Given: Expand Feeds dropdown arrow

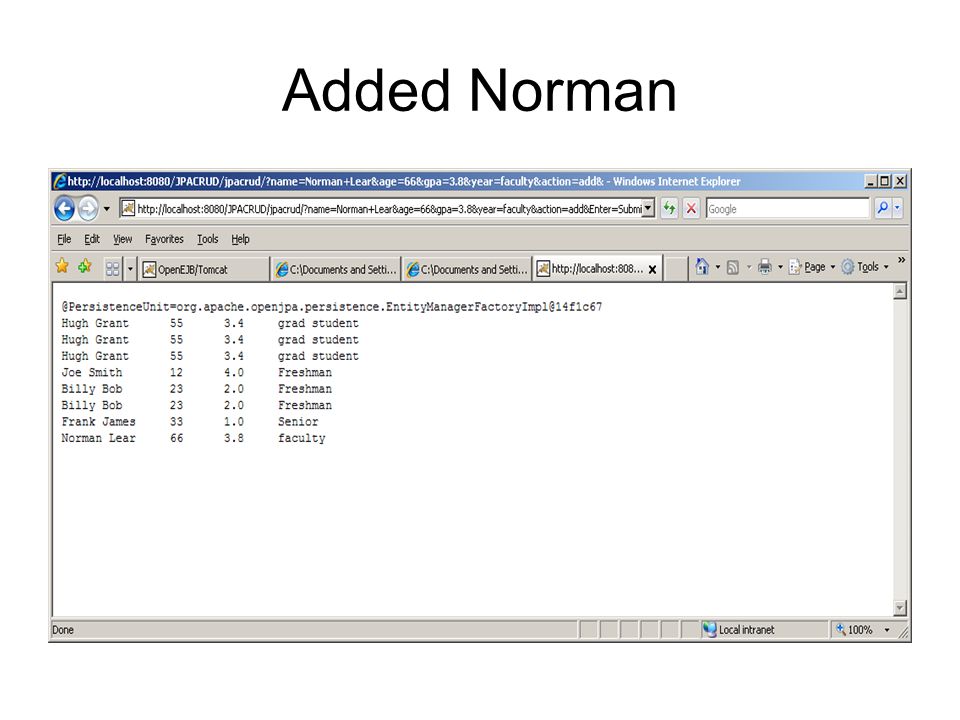Looking at the screenshot, I should point(748,267).
